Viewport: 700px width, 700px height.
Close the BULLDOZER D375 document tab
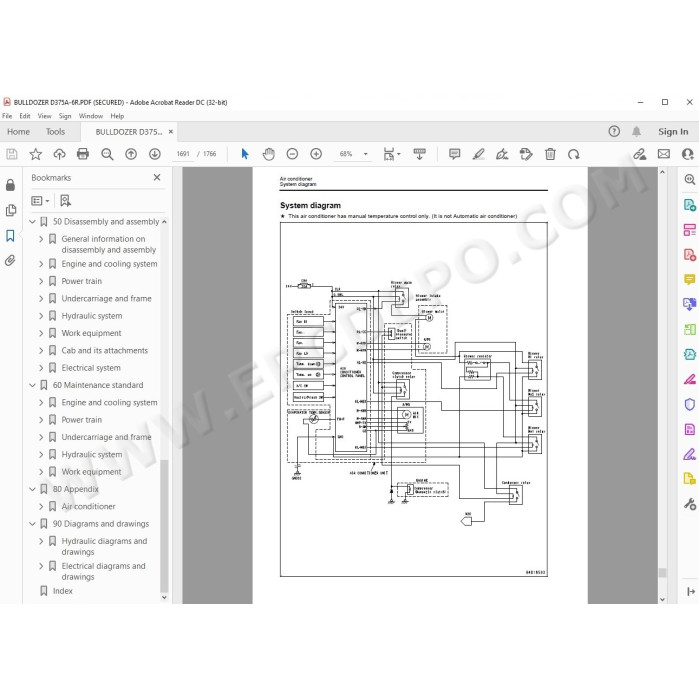pyautogui.click(x=171, y=132)
